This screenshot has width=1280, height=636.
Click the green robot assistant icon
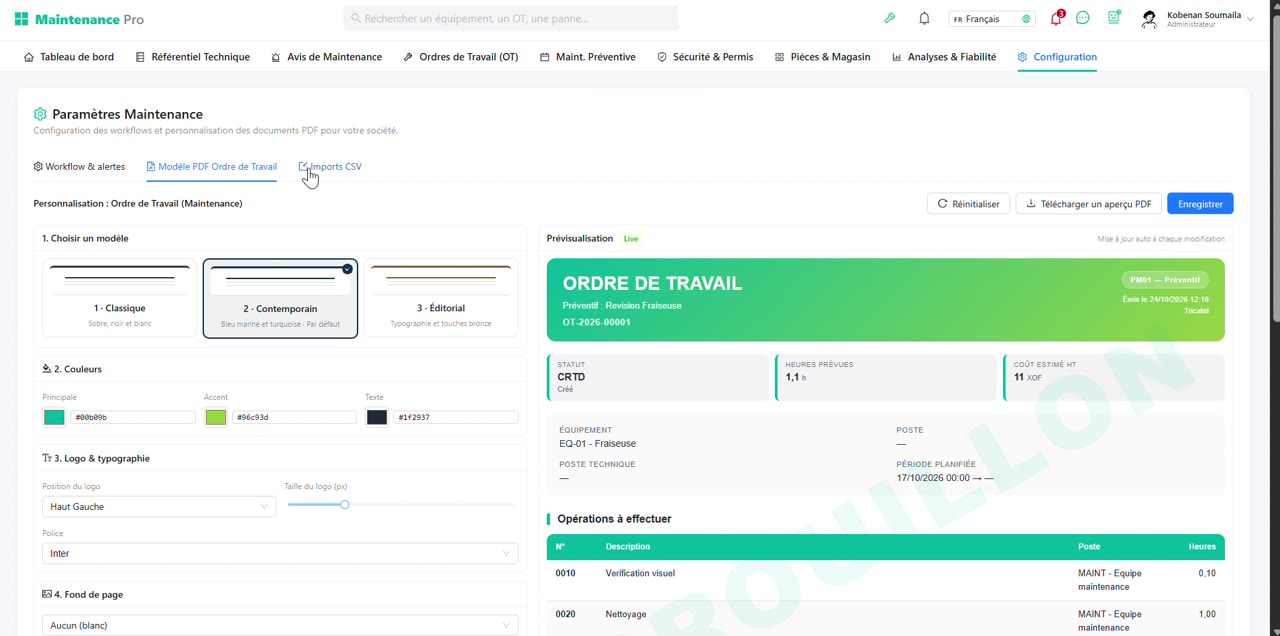point(1114,18)
